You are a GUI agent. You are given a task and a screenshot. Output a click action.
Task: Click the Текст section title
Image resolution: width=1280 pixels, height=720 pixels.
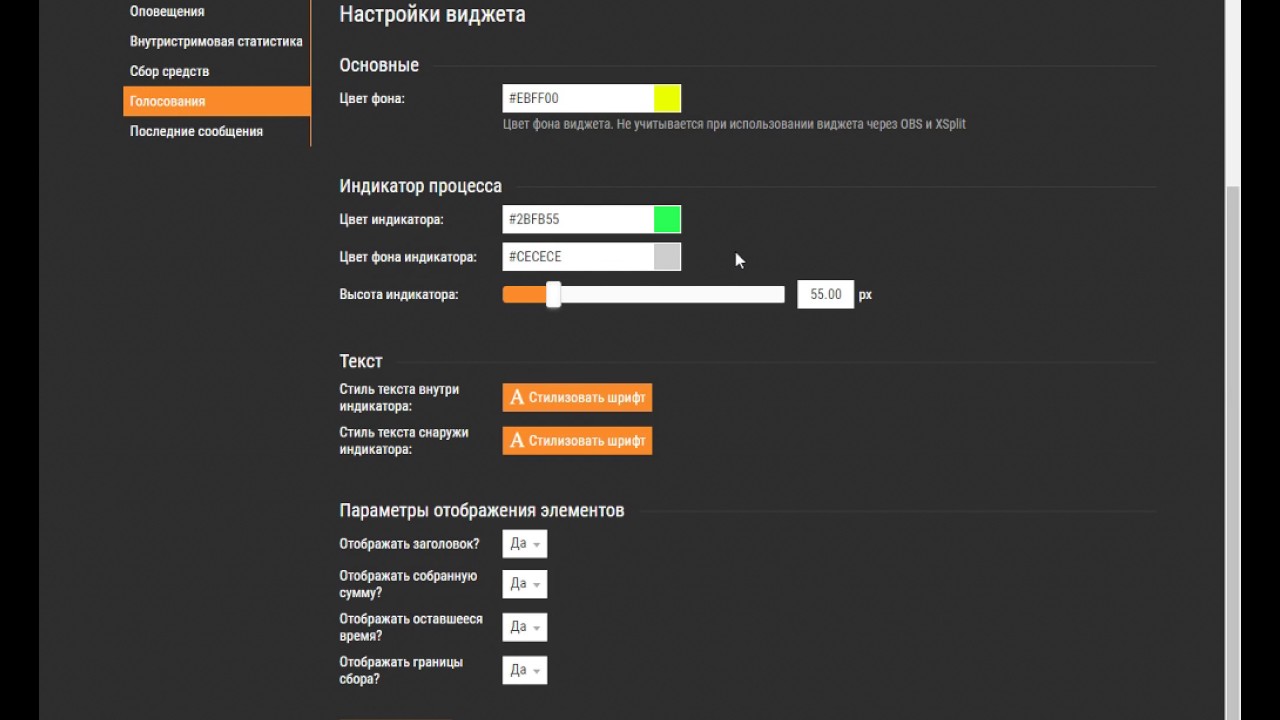coord(361,361)
